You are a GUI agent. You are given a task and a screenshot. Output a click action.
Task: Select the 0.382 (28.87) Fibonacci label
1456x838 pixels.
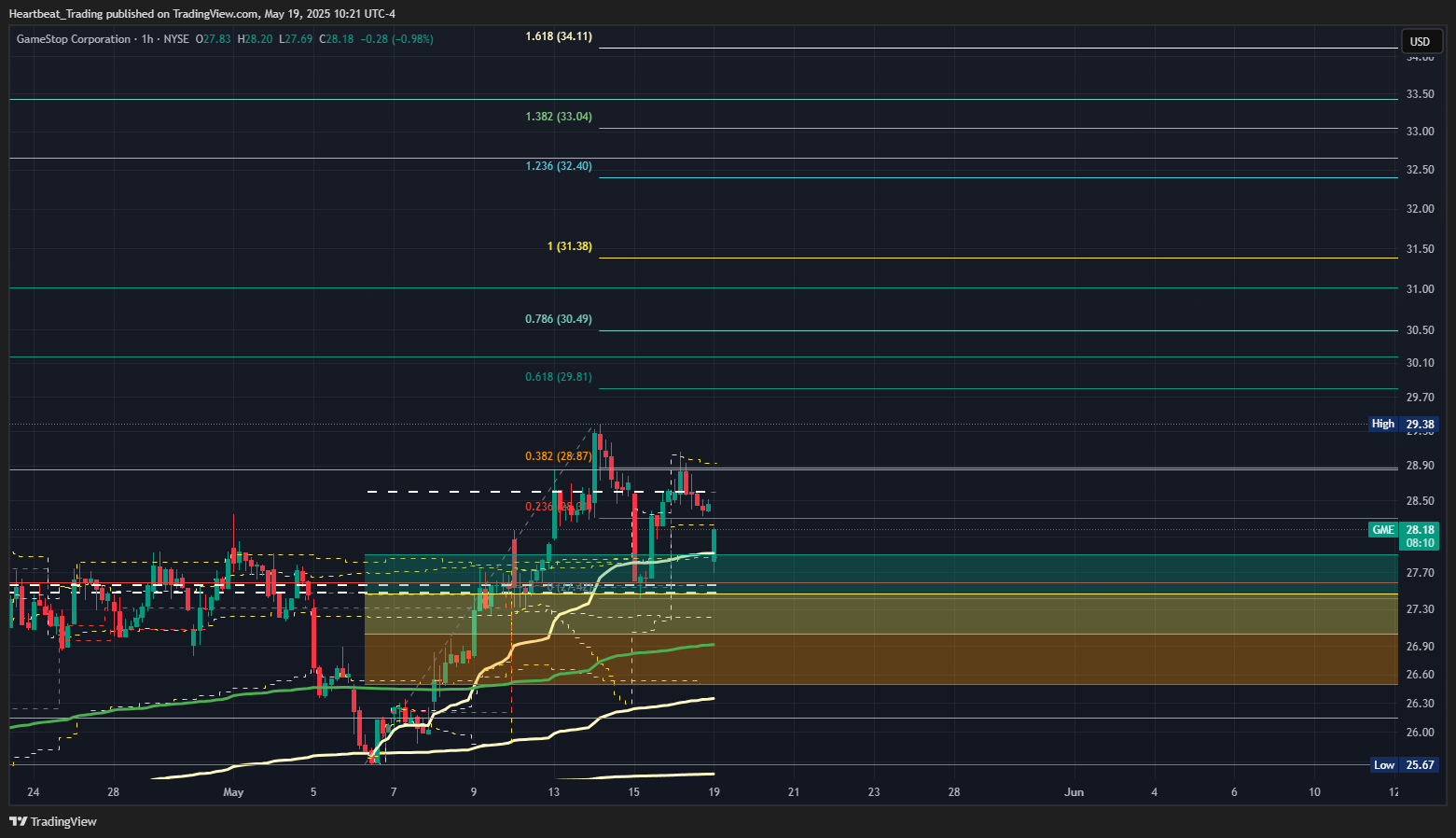559,456
